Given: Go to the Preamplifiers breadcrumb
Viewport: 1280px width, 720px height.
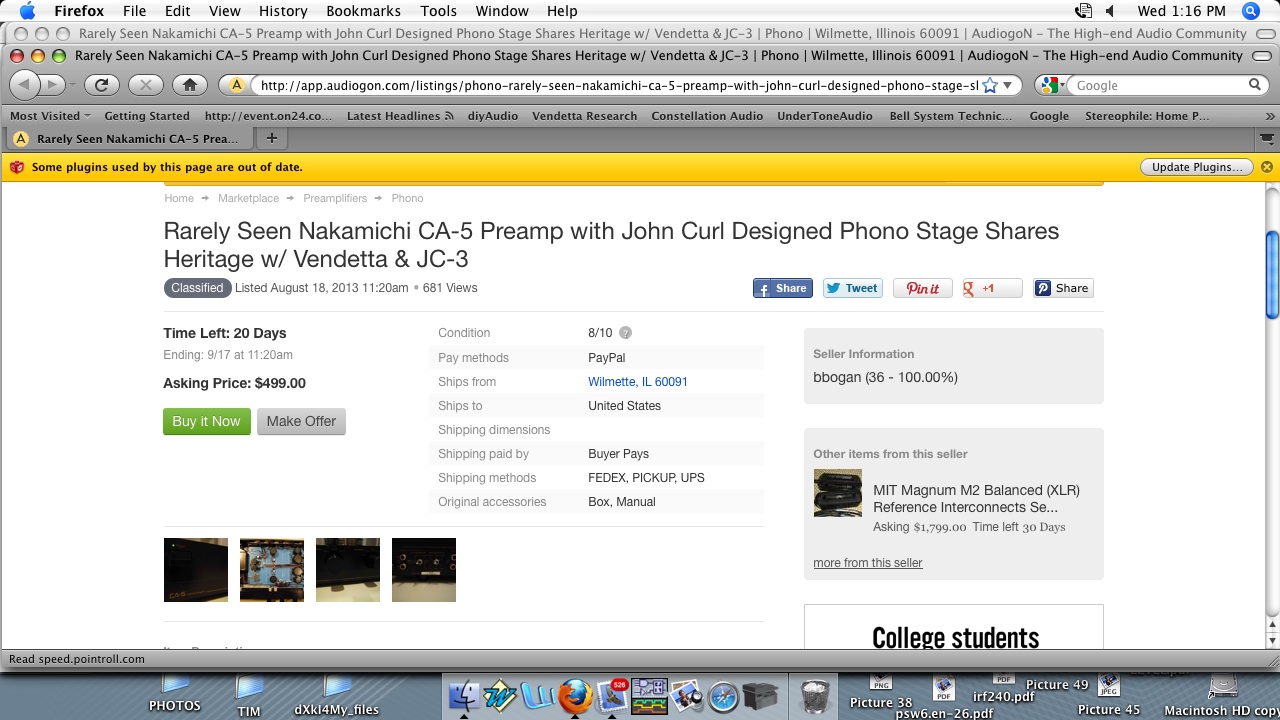Looking at the screenshot, I should click(x=335, y=199).
